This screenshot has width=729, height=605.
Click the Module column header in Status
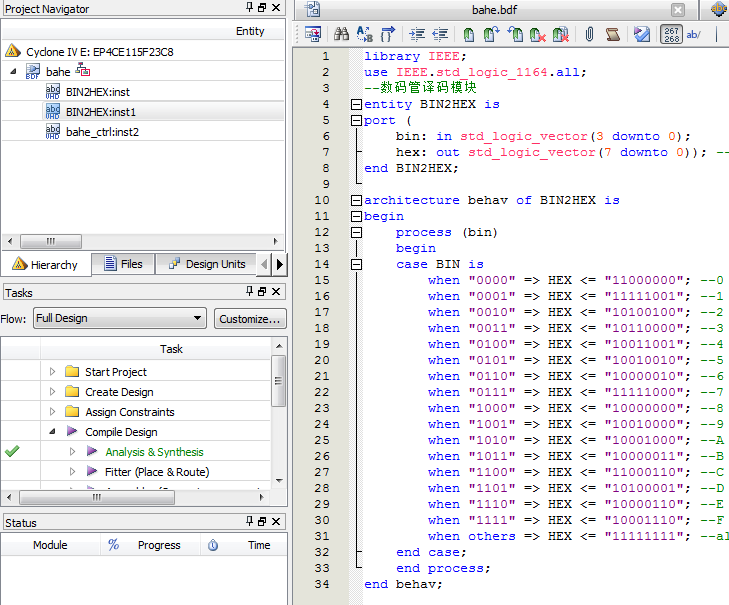pos(50,545)
